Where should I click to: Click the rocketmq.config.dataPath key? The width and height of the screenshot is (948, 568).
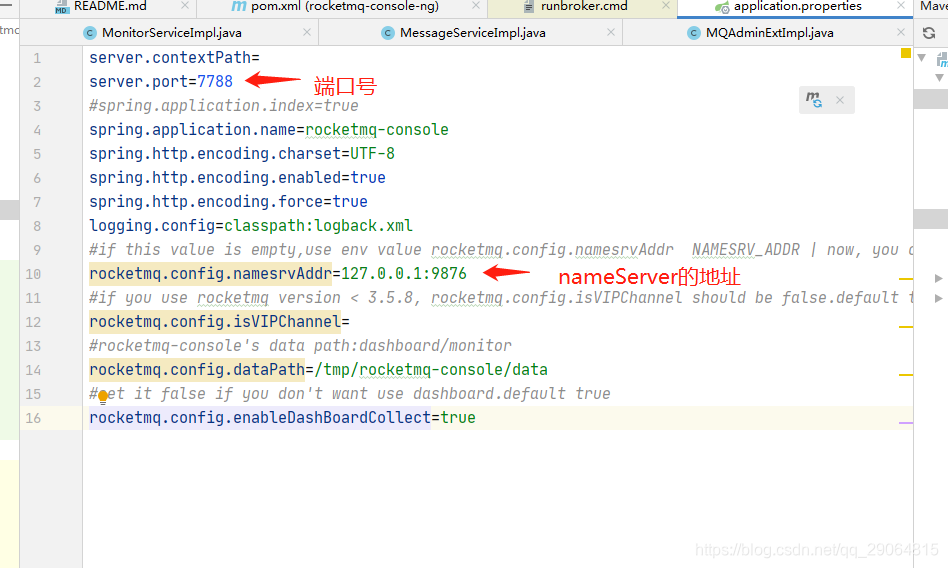point(197,370)
